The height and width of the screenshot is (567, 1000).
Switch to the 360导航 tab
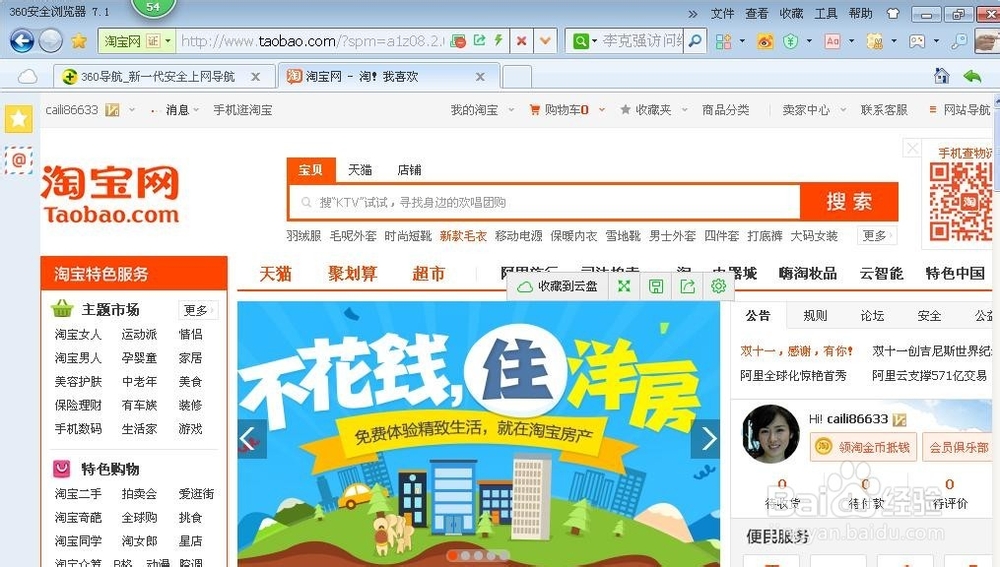click(x=158, y=77)
